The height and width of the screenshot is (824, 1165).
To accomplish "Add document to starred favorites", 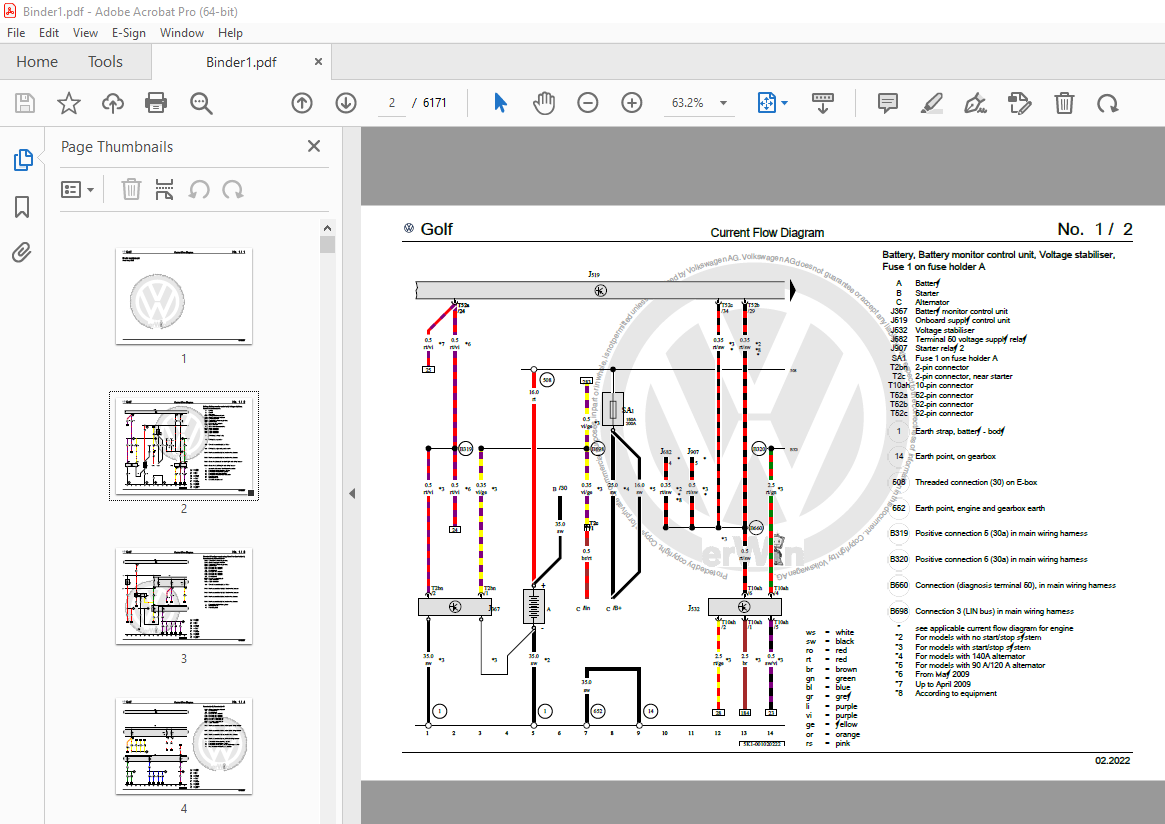I will 69,103.
